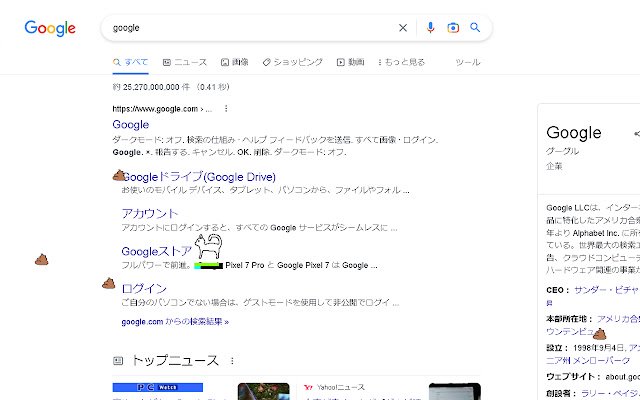Viewport: 640px width, 400px height.
Task: Click the first news thumbnail image
Action: tap(264, 391)
